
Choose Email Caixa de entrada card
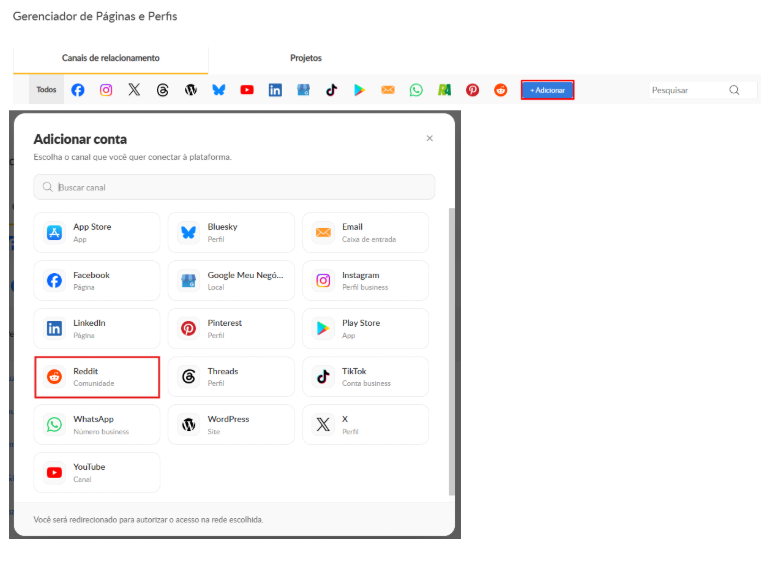(365, 232)
